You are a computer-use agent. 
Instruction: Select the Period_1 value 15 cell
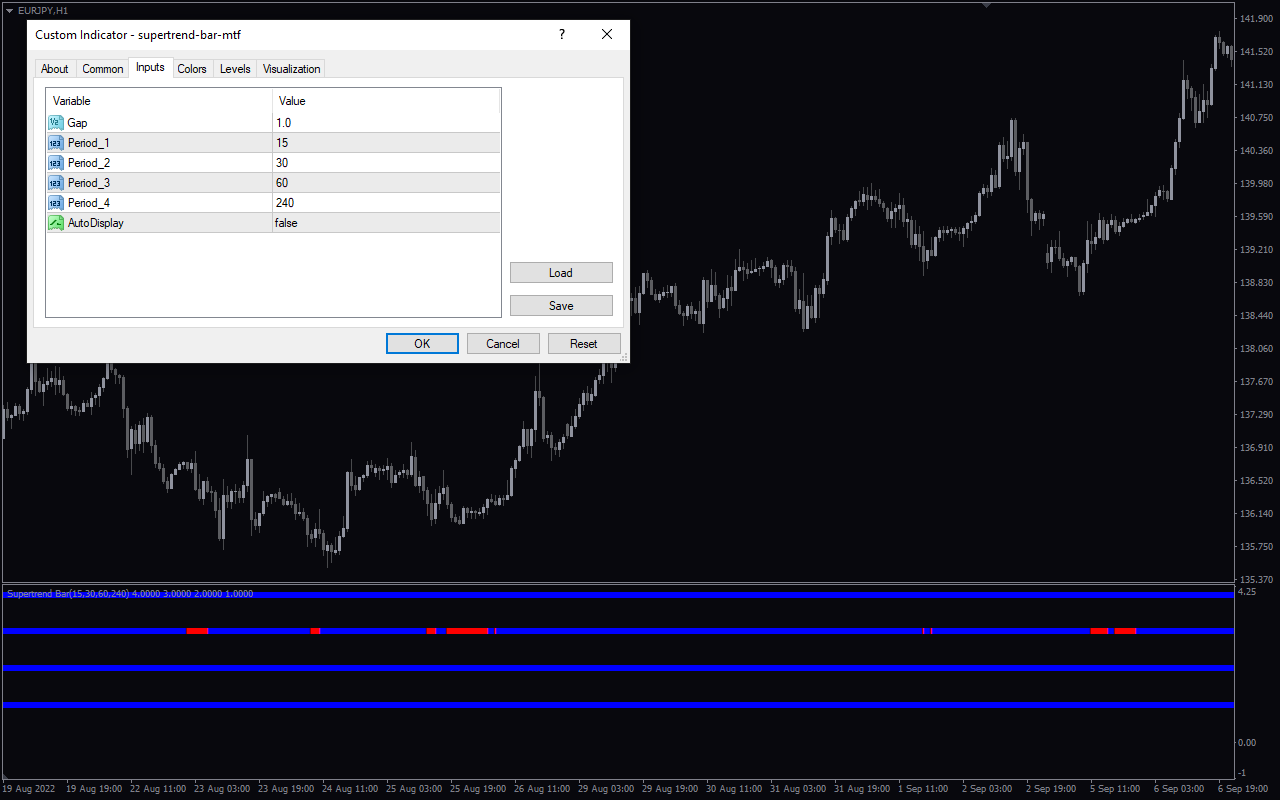click(386, 143)
